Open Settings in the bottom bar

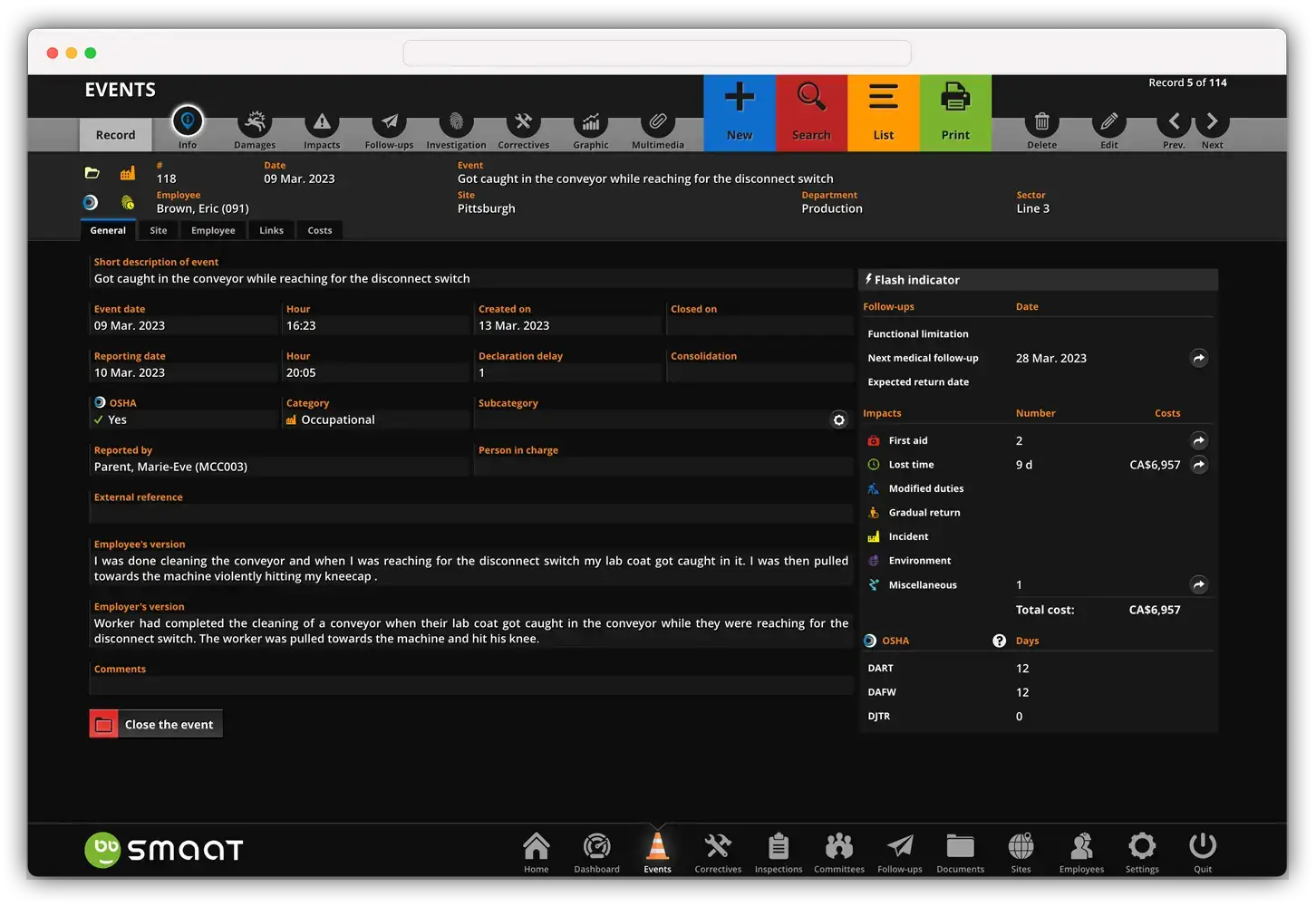[1142, 853]
